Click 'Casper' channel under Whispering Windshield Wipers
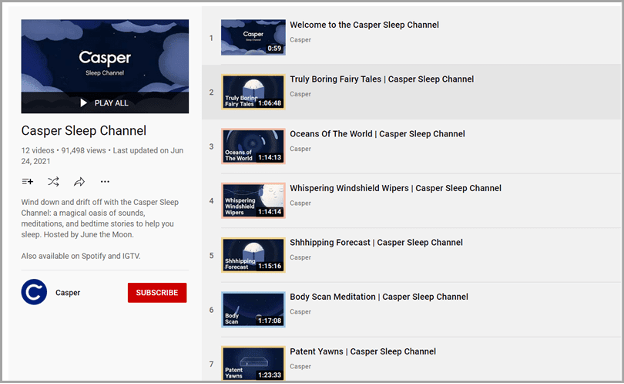The width and height of the screenshot is (624, 384). (x=300, y=203)
